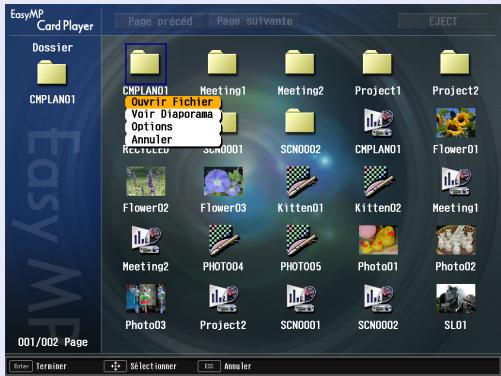Viewport: 501px width, 376px height.
Task: Select the Project2 scenario file icon
Action: (223, 298)
